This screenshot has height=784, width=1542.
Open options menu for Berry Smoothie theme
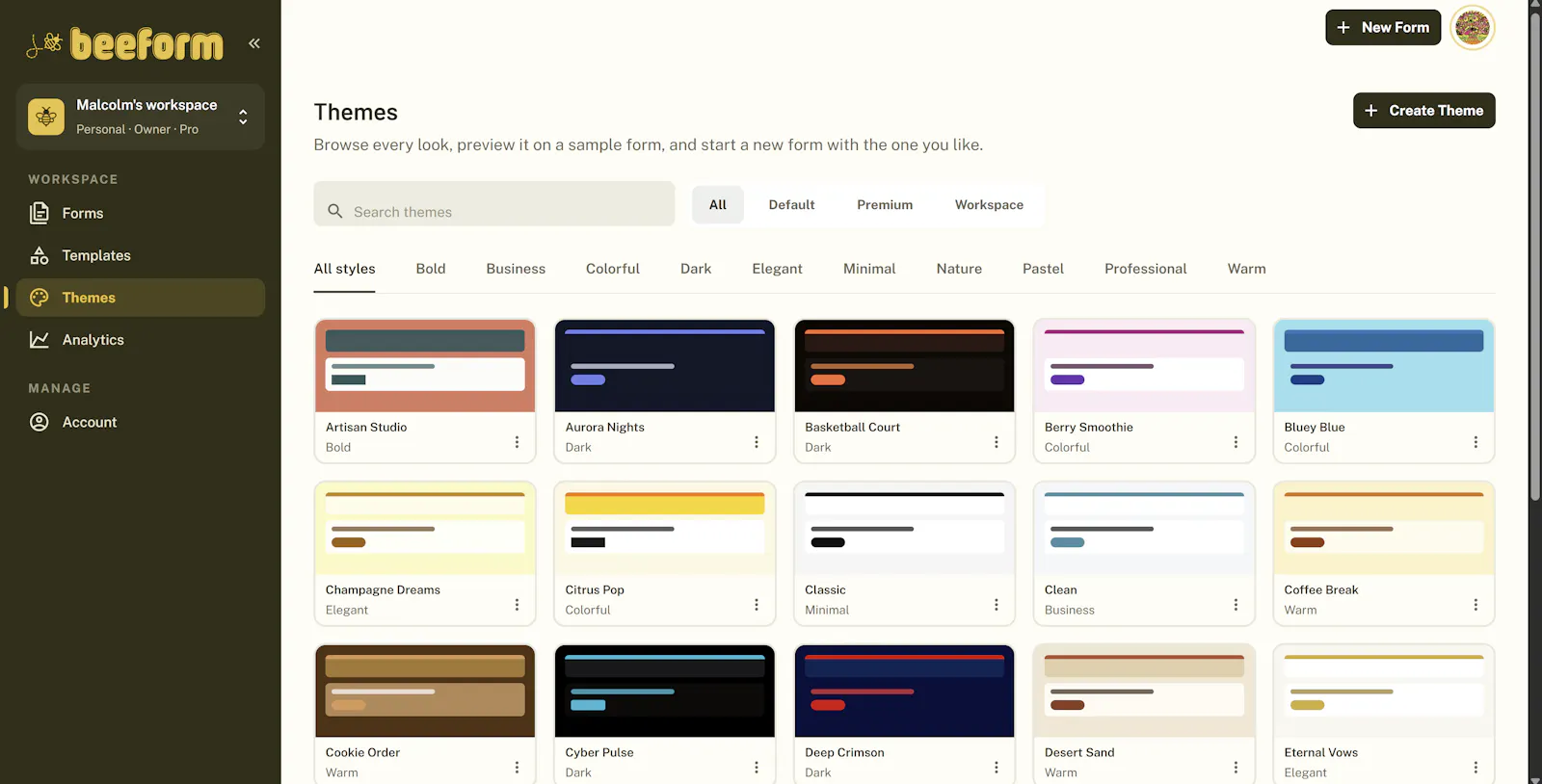coord(1236,442)
